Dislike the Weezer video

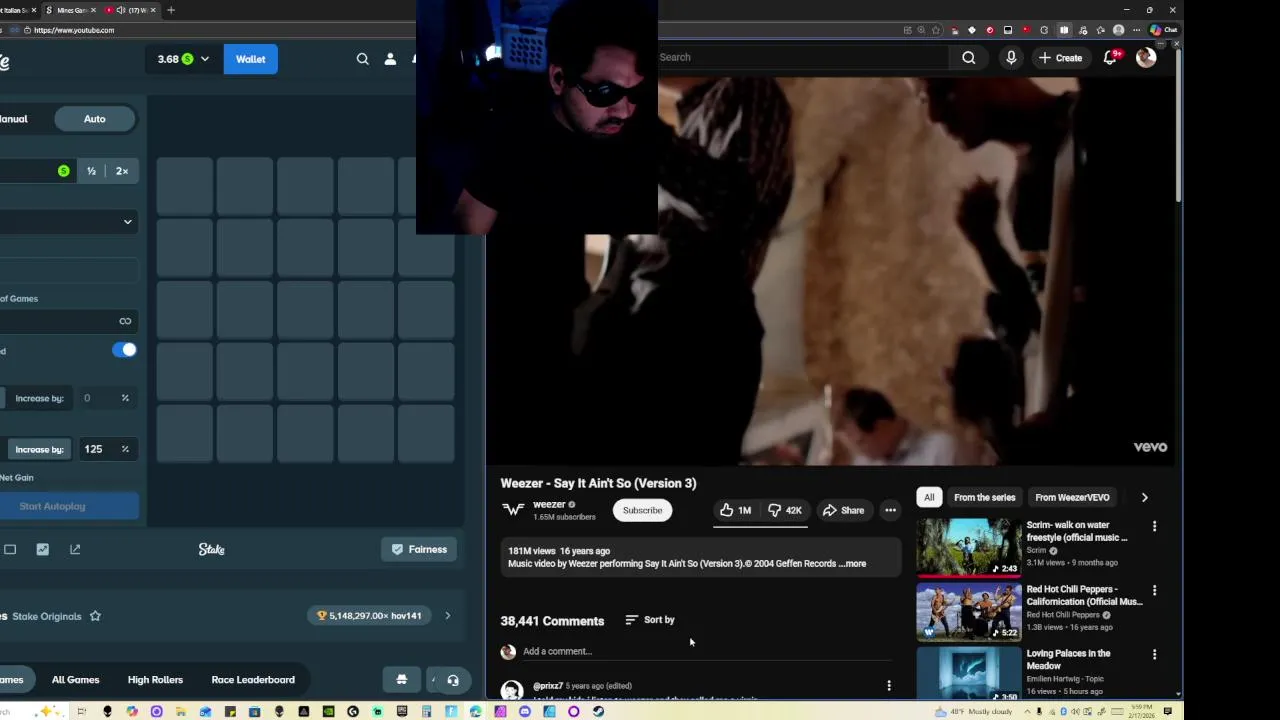click(785, 510)
